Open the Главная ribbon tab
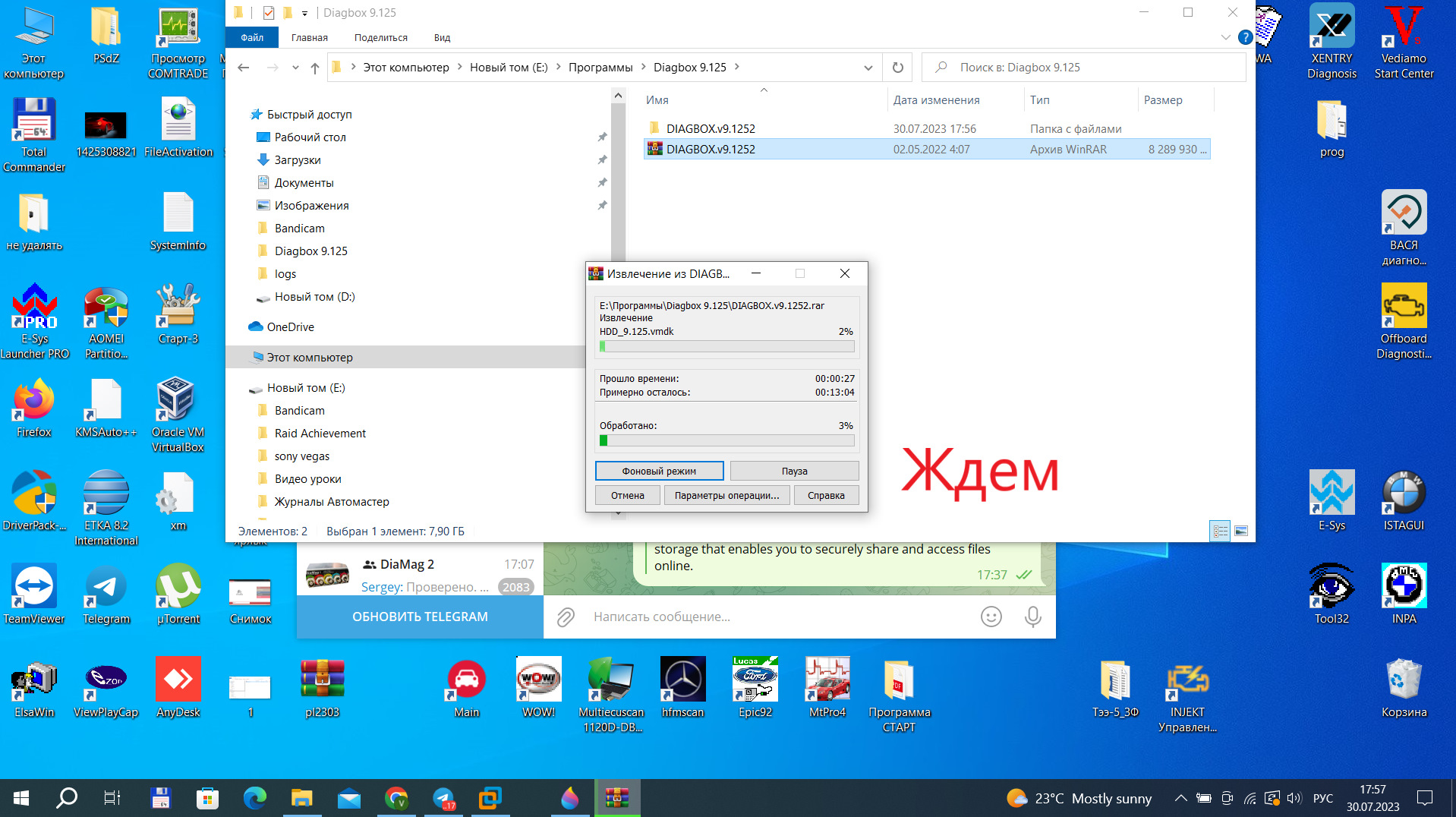Image resolution: width=1456 pixels, height=817 pixels. (309, 36)
